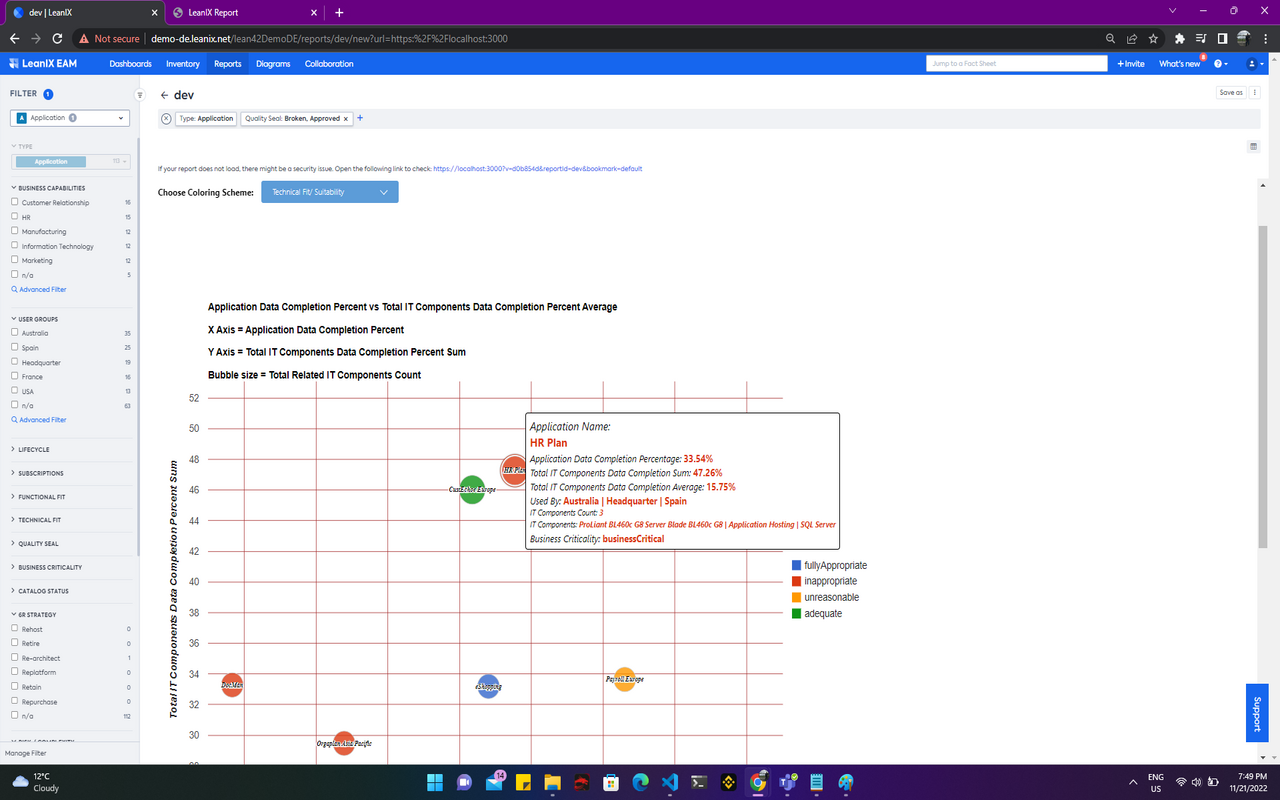Screen dimensions: 1280x800
Task: Open Advanced Filter under Business Capabilities
Action: tap(39, 289)
